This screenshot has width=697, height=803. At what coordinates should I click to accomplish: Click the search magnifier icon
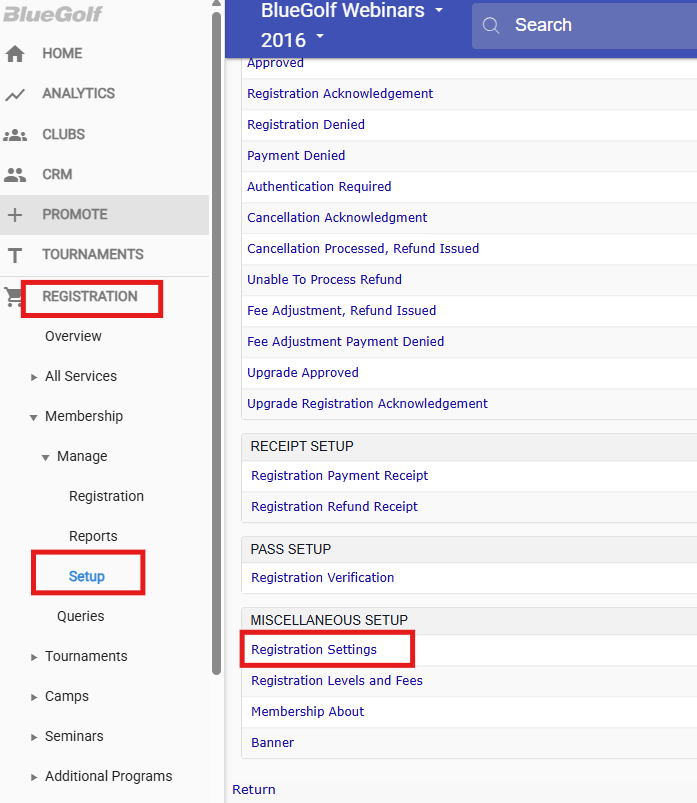491,25
